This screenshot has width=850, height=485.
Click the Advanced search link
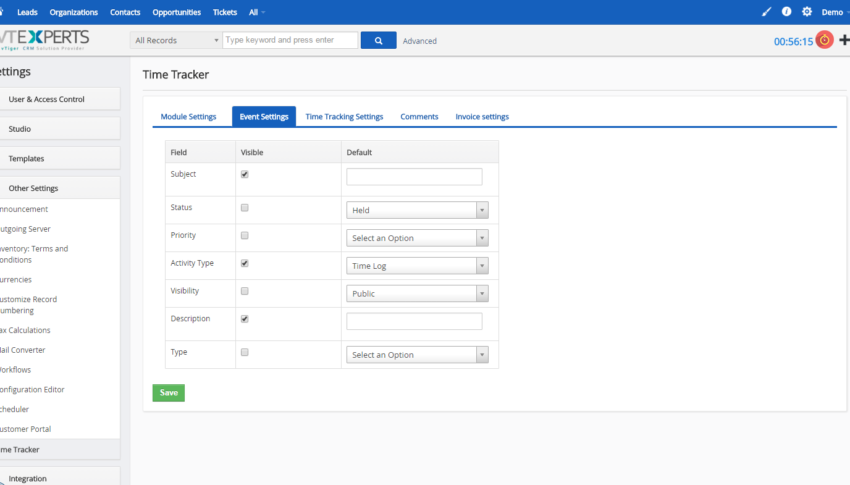(420, 41)
